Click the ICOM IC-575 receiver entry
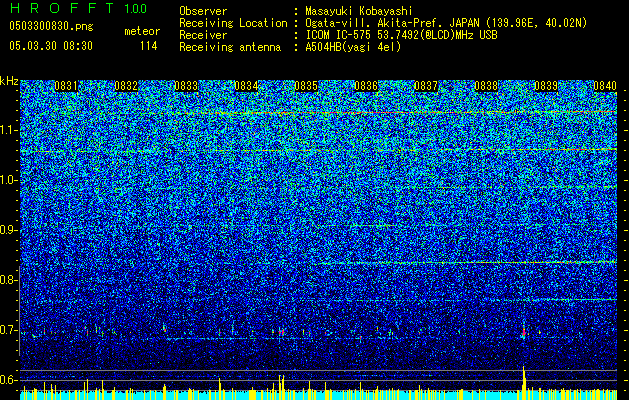This screenshot has height=400, width=629. [401, 35]
